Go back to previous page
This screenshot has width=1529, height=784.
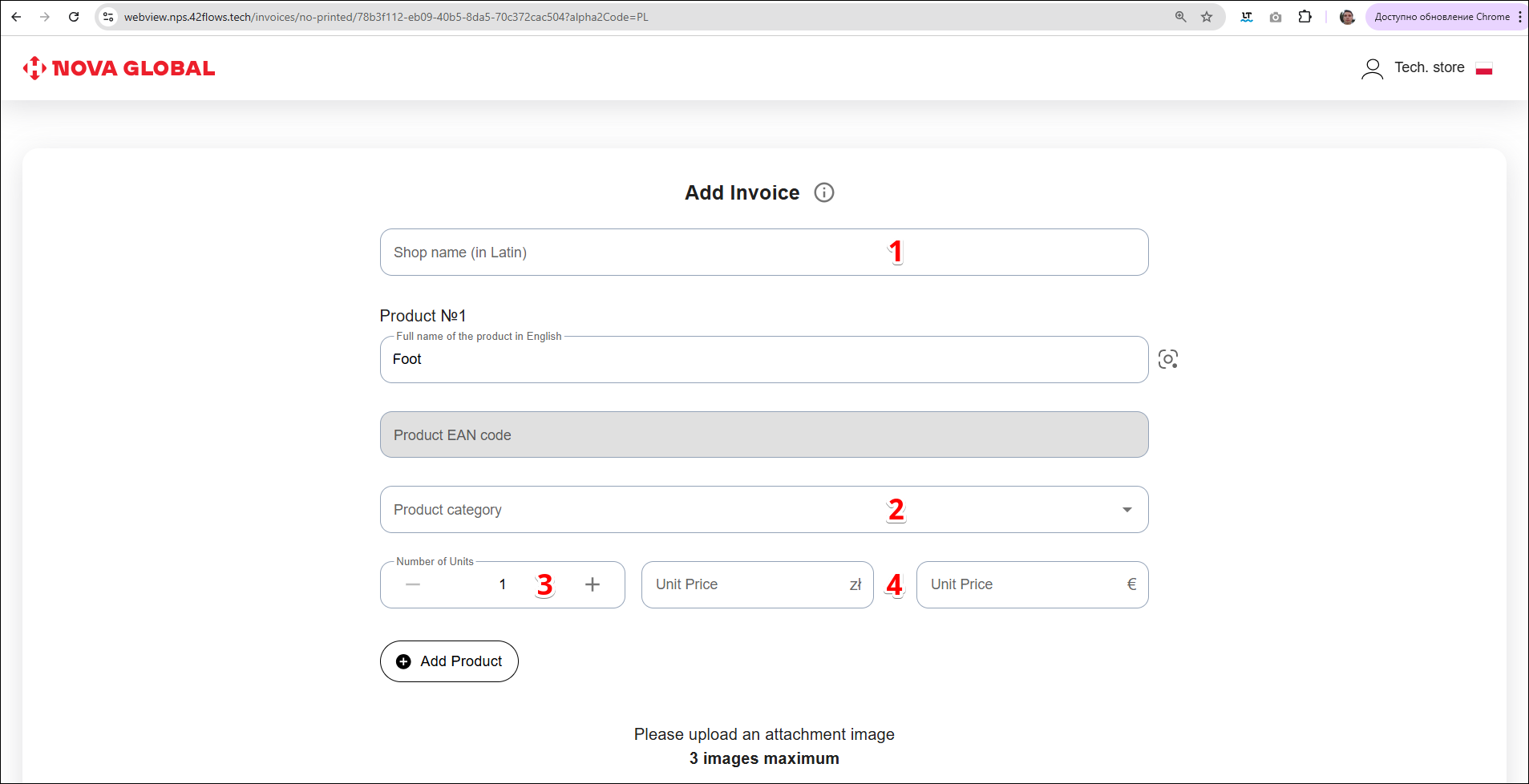[16, 17]
